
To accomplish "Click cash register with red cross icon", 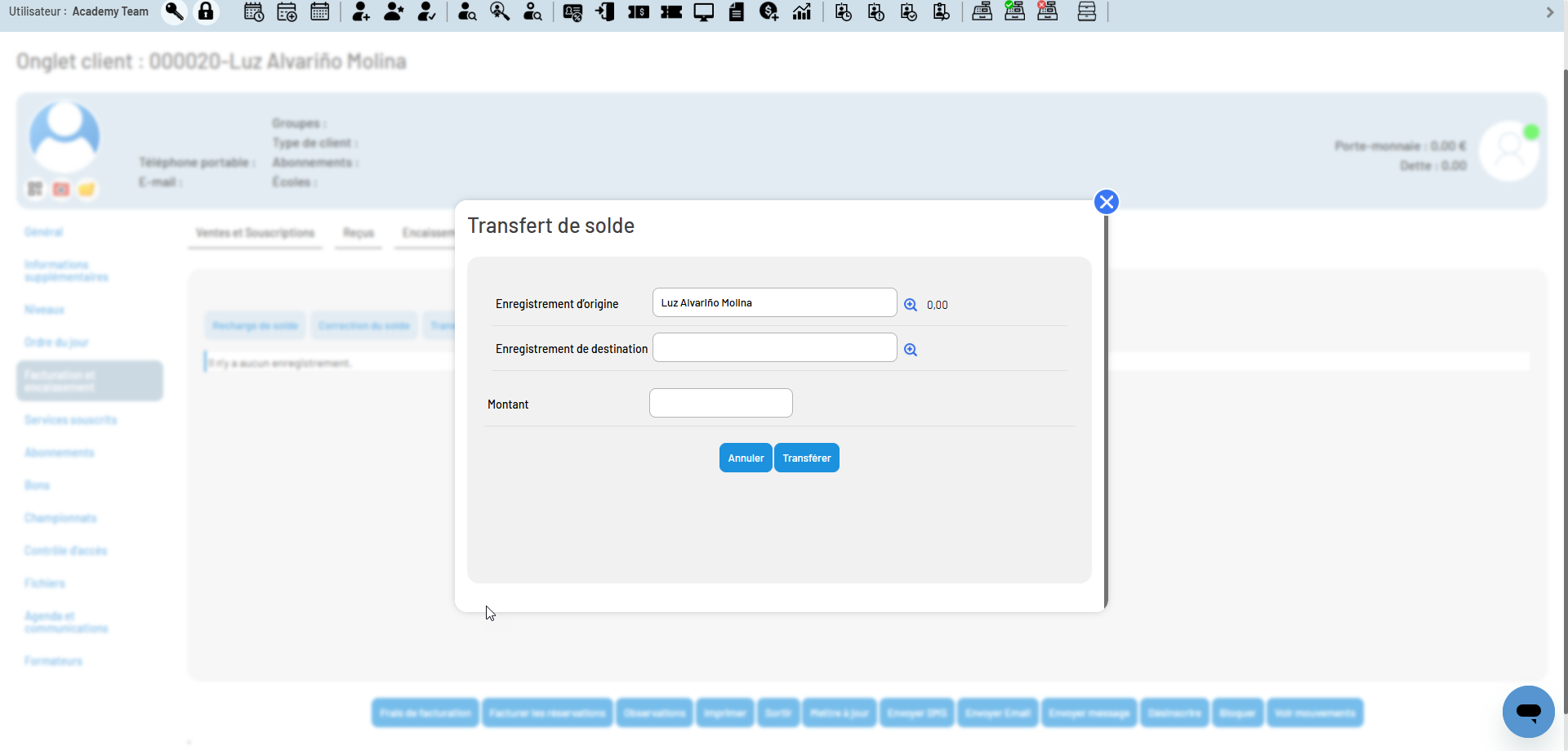I will [x=1047, y=11].
